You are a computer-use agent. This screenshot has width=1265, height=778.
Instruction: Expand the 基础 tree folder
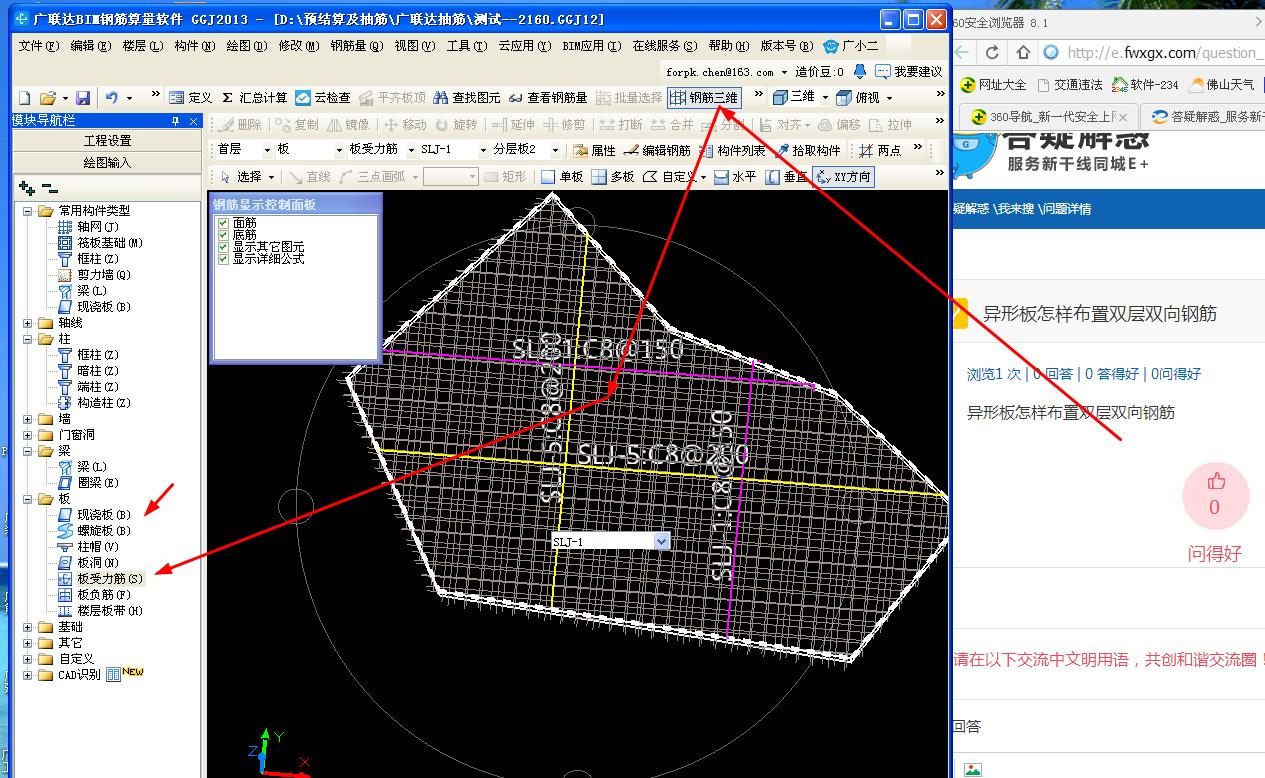29,627
